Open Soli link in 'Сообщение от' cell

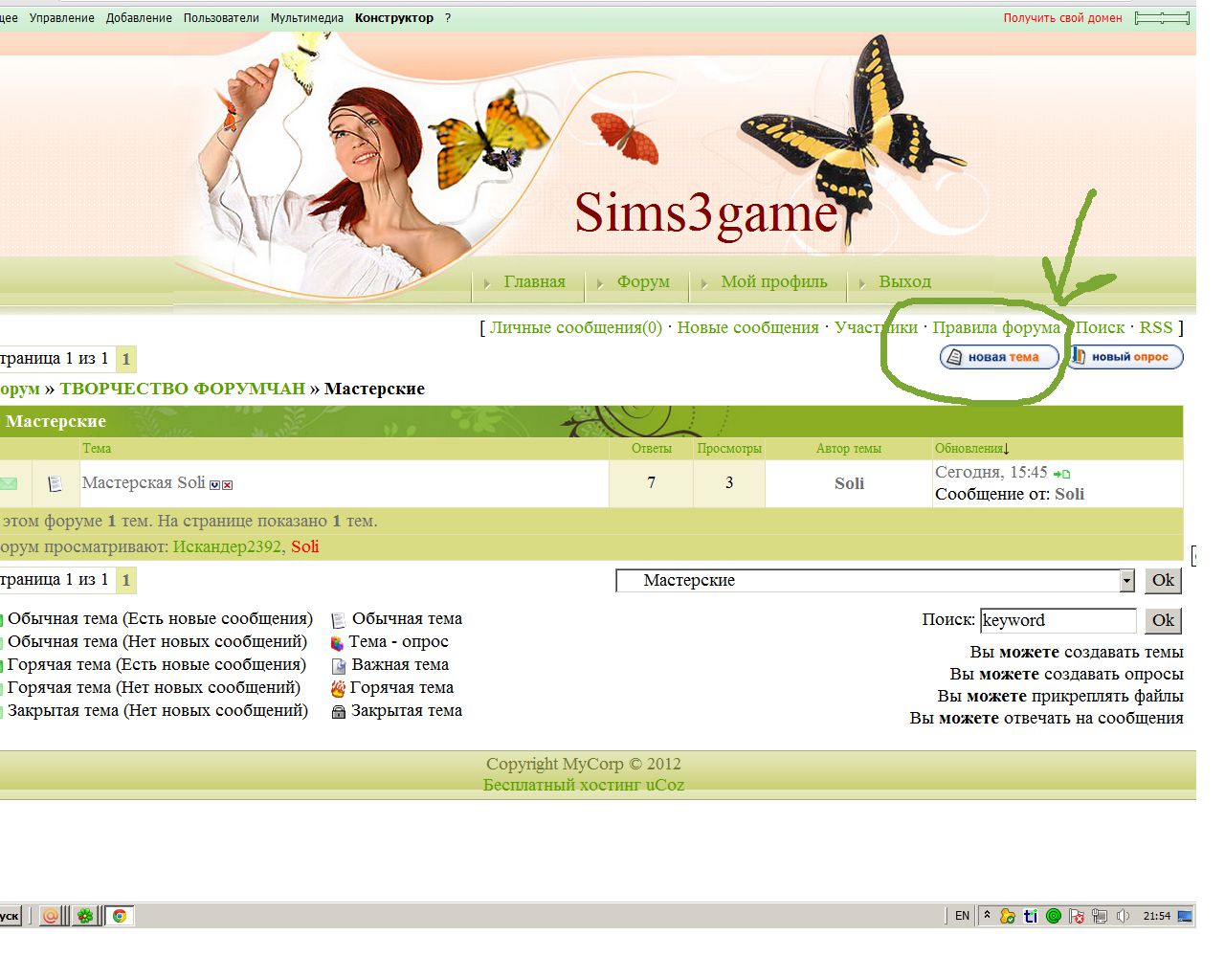[1069, 494]
